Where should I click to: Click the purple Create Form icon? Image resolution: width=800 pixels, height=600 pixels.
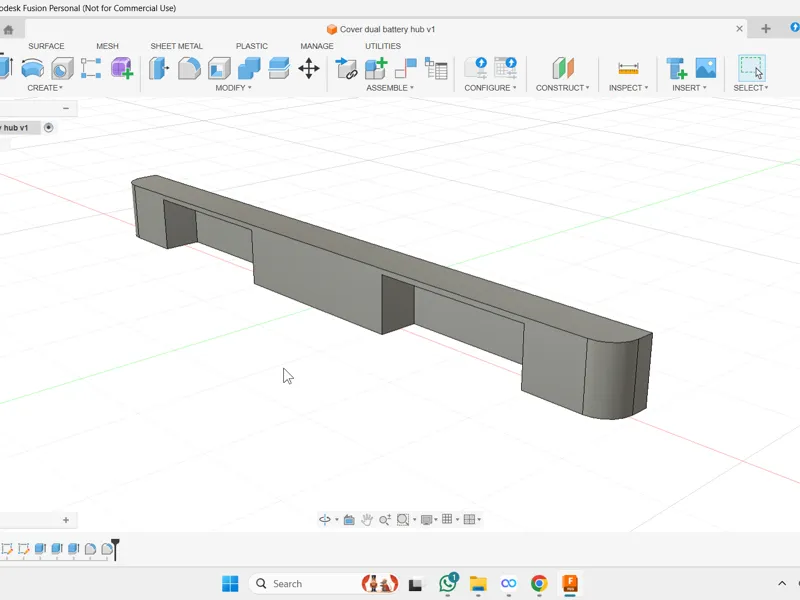click(122, 68)
